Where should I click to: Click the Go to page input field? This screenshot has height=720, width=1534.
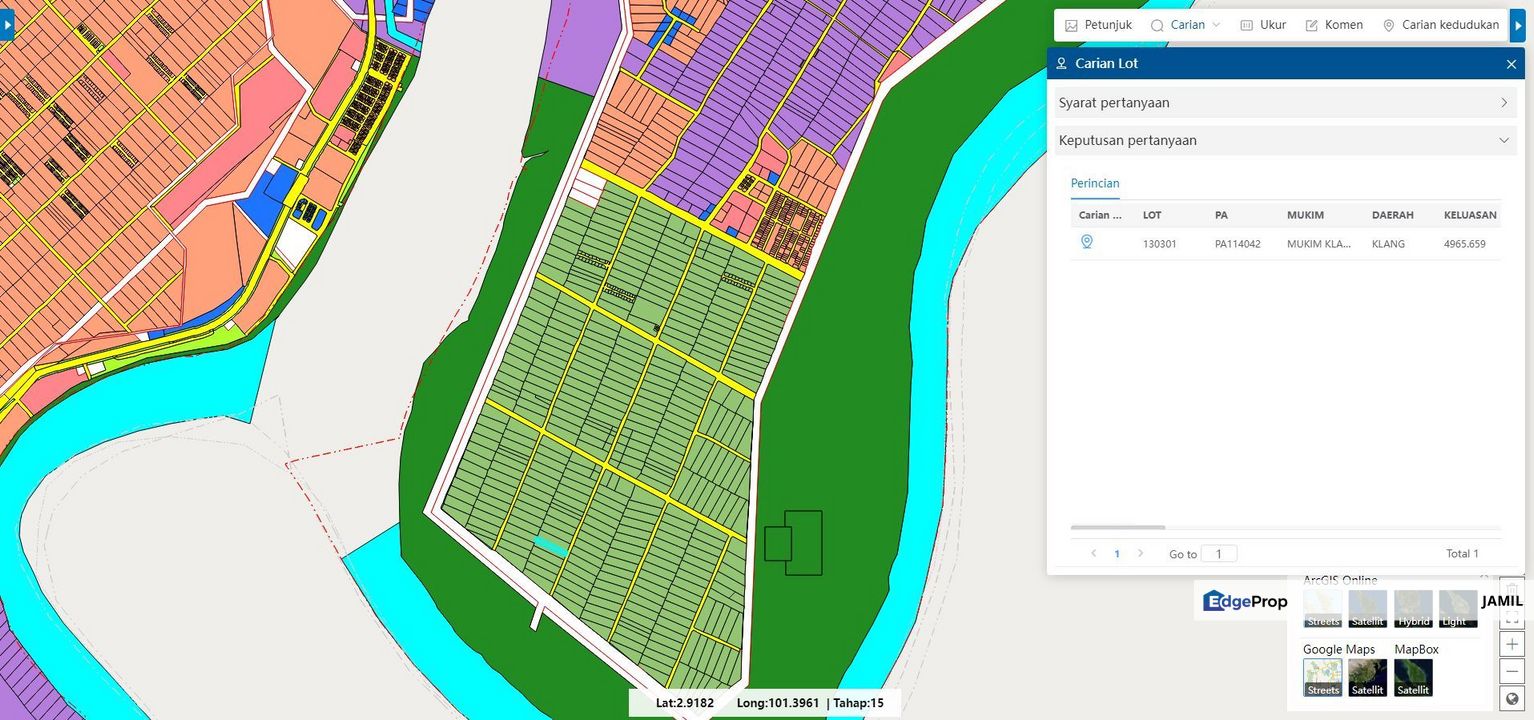(1219, 554)
